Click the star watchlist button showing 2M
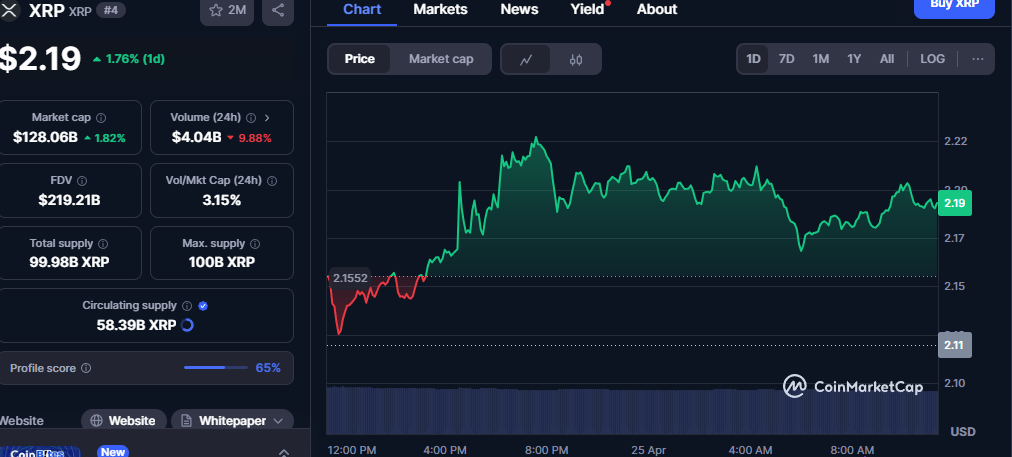 (x=227, y=10)
